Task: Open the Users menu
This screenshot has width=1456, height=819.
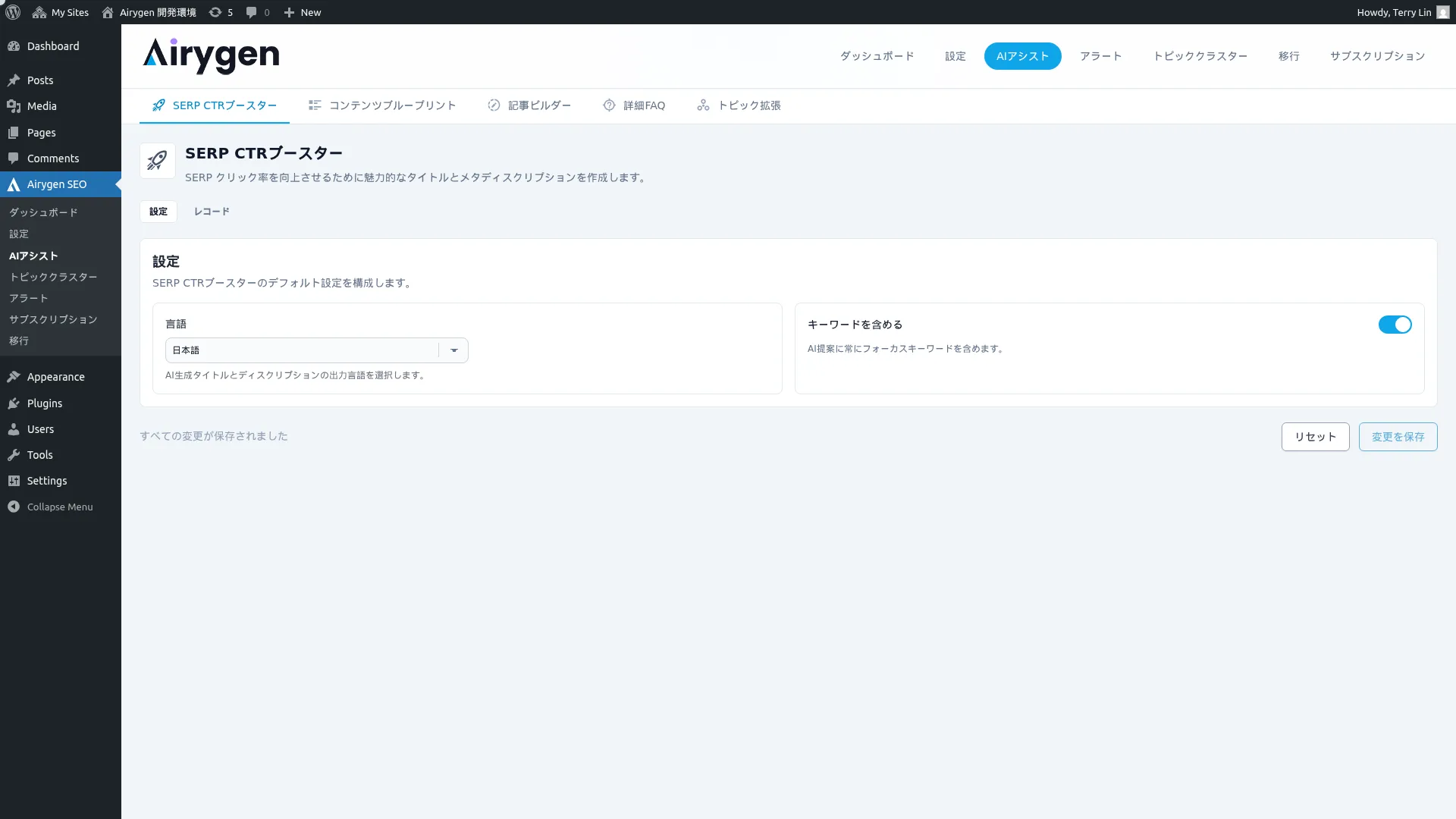Action: (x=61, y=429)
